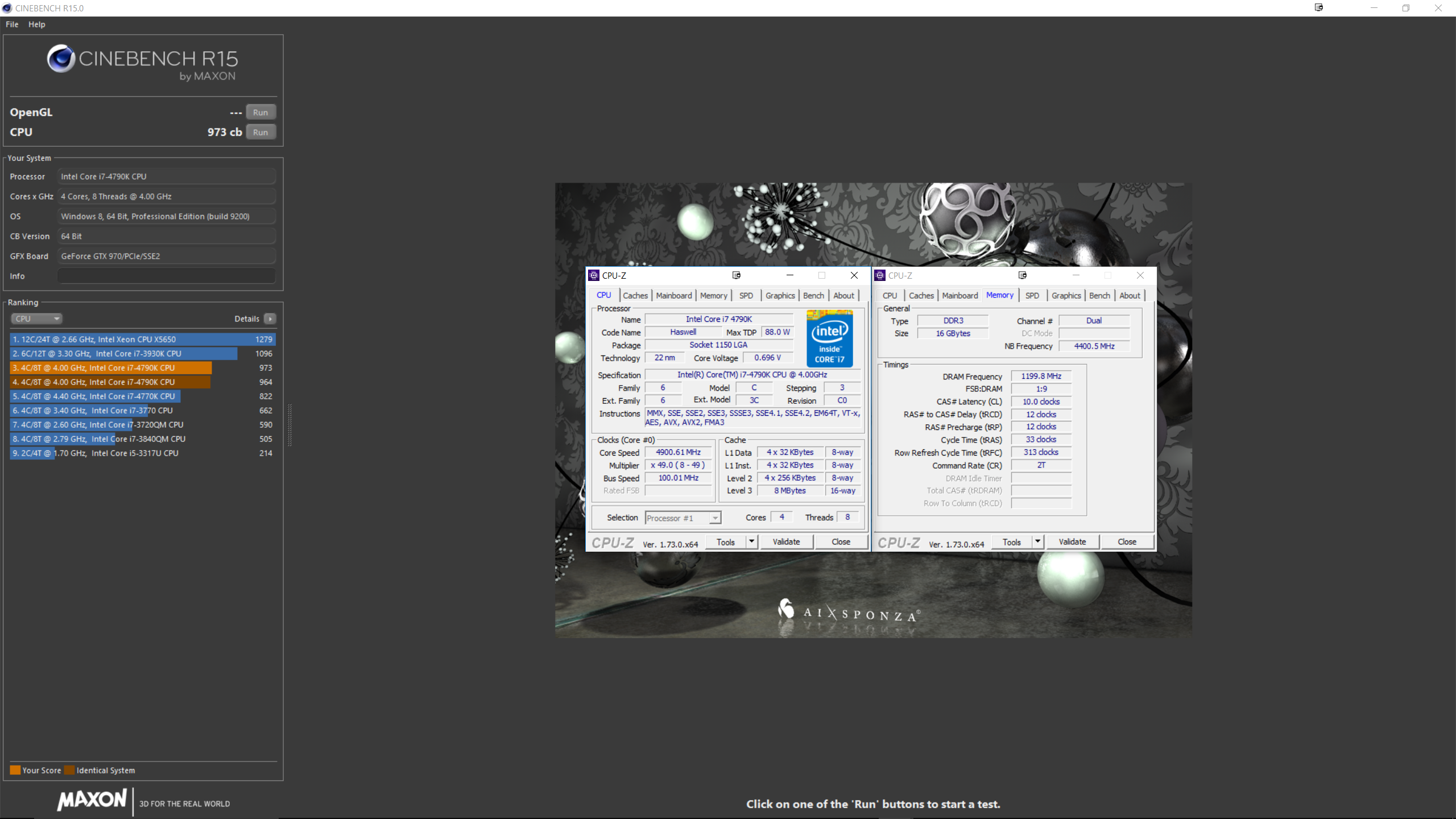The height and width of the screenshot is (819, 1456).
Task: Run the CPU benchmark test
Action: tap(260, 132)
